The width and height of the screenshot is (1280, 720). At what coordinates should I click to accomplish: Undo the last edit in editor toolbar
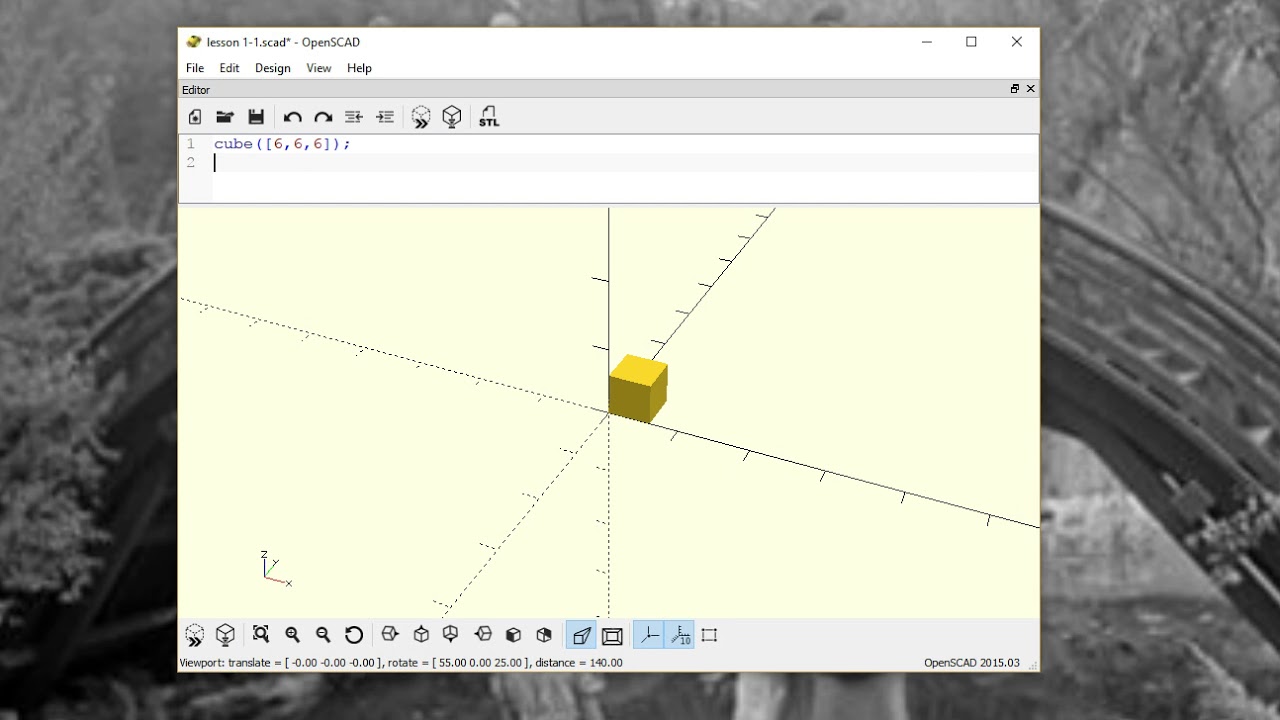[x=292, y=117]
